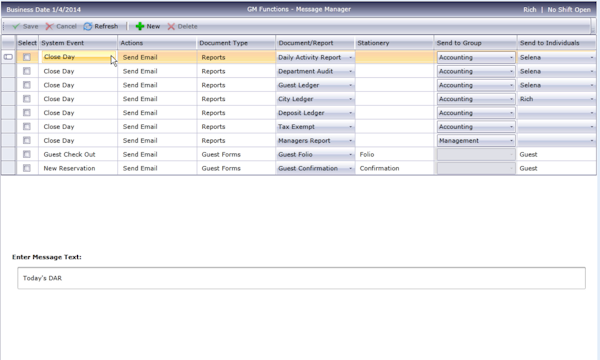Image resolution: width=600 pixels, height=360 pixels.
Task: Click the Confirmation stationery cell
Action: point(395,168)
